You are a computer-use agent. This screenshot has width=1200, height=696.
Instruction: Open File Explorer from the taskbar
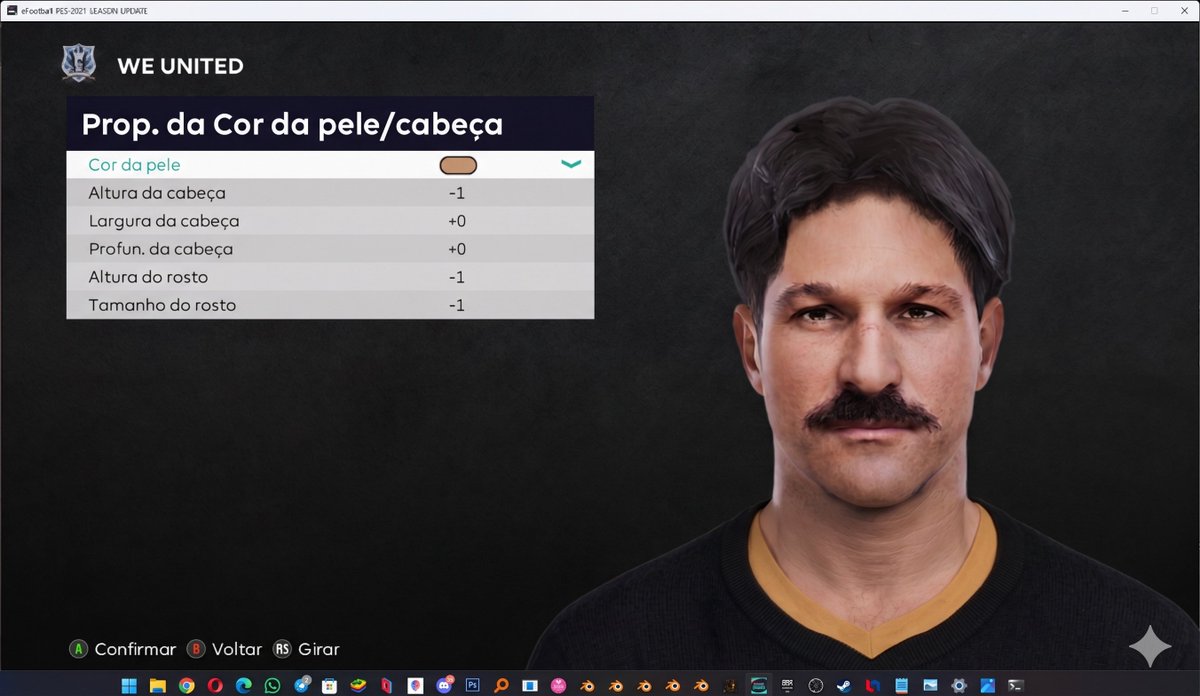tap(157, 685)
